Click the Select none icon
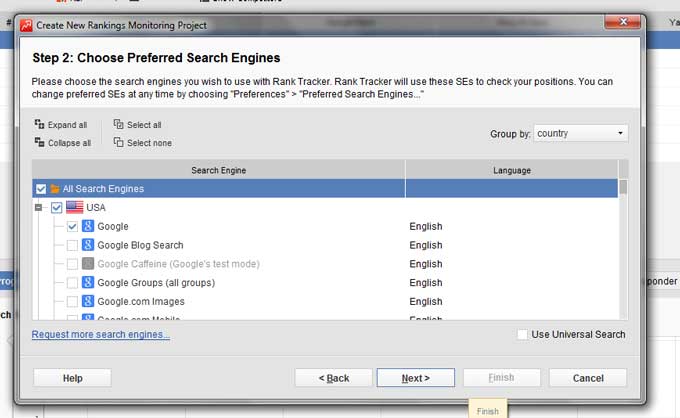Screen dimensions: 680x418 click(119, 143)
